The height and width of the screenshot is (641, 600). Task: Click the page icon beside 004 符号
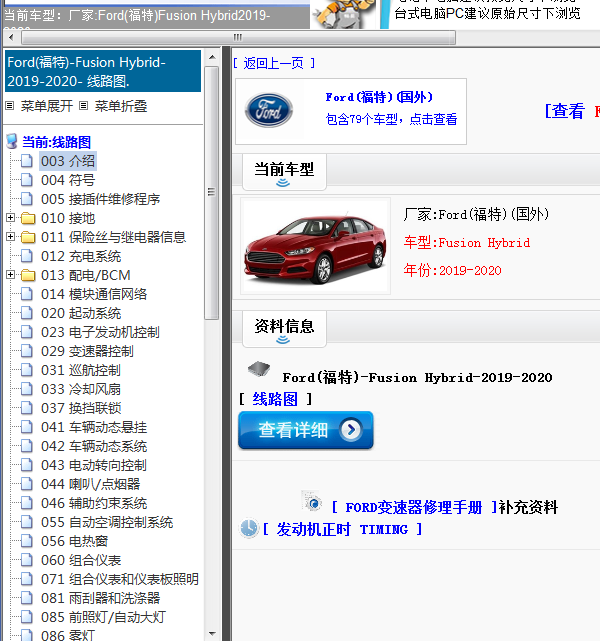point(27,180)
